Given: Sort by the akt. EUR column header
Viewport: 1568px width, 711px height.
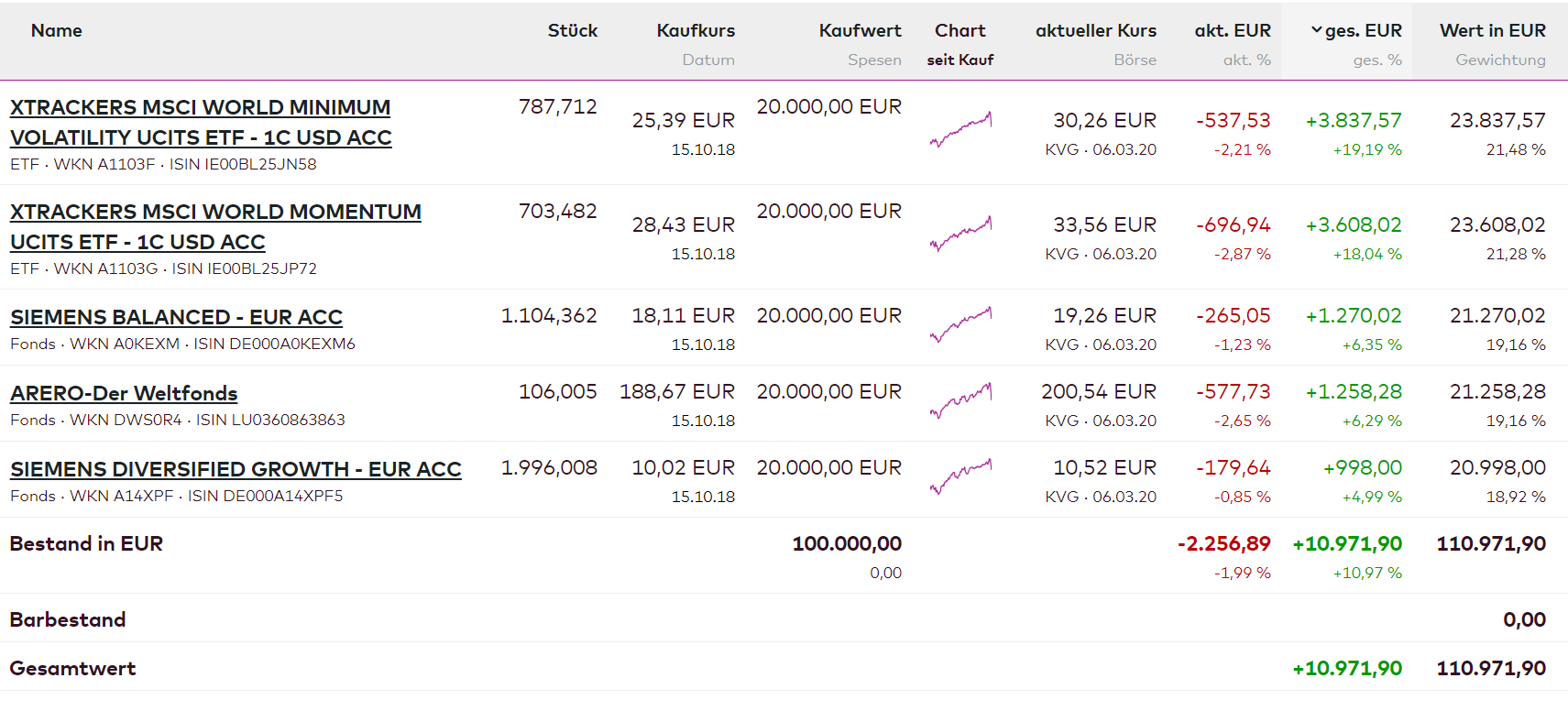Looking at the screenshot, I should [1232, 30].
